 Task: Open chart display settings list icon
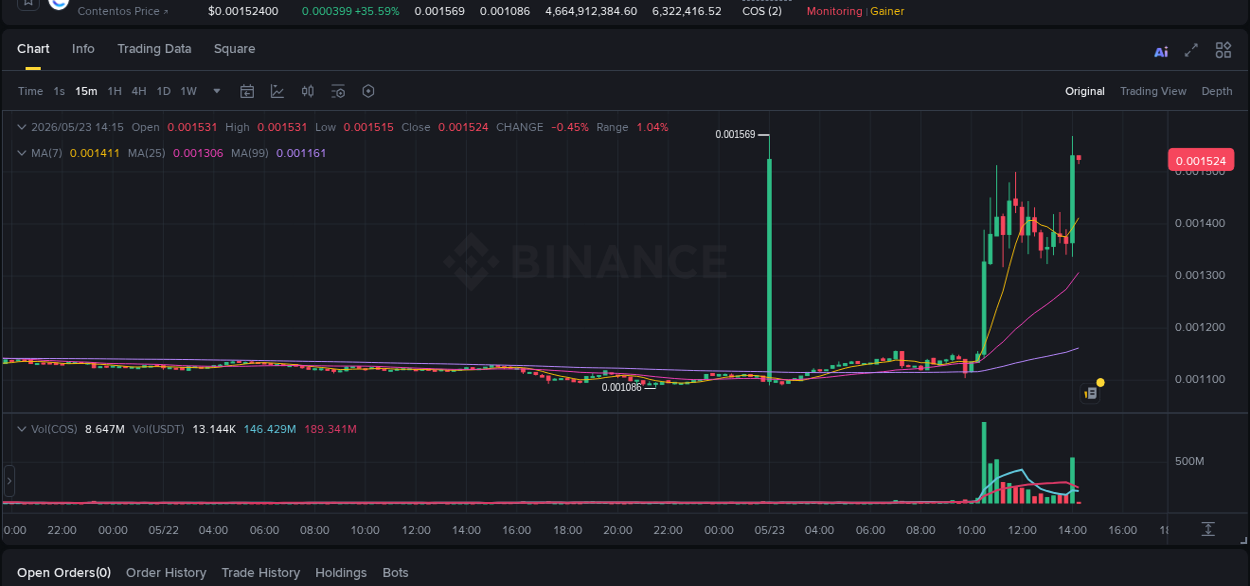(338, 91)
